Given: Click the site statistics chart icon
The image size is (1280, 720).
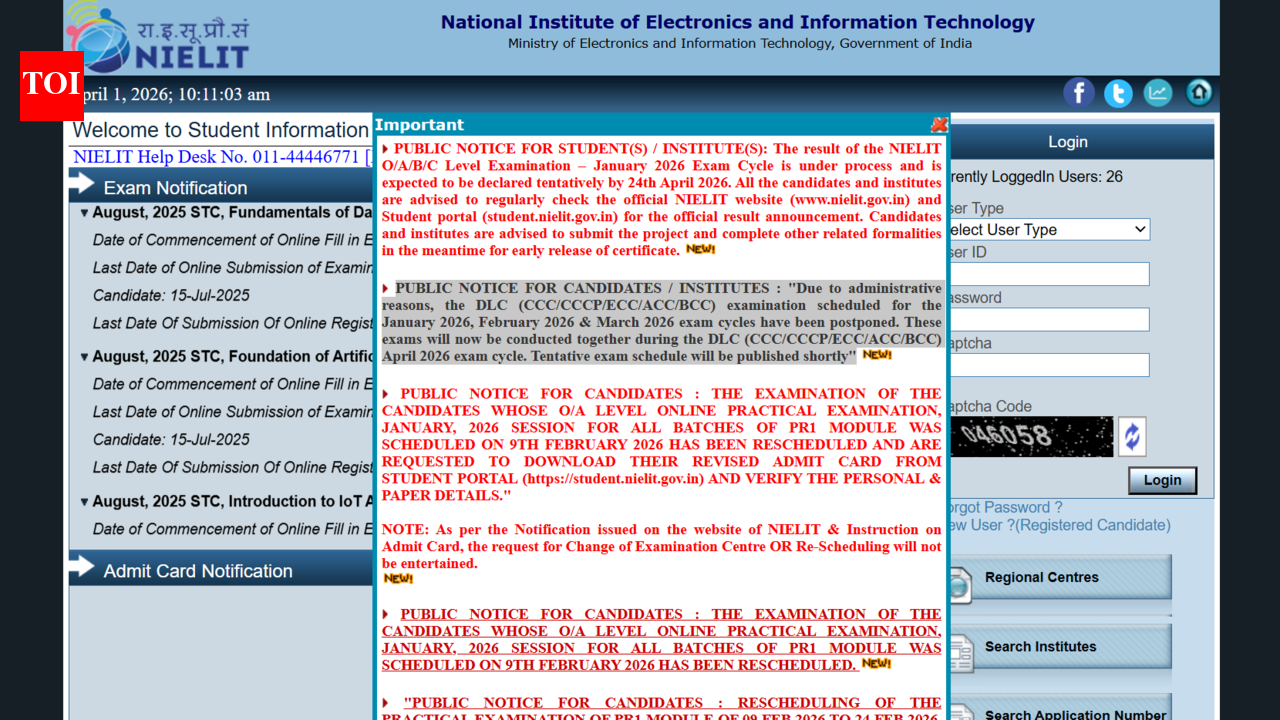Looking at the screenshot, I should coord(1158,92).
